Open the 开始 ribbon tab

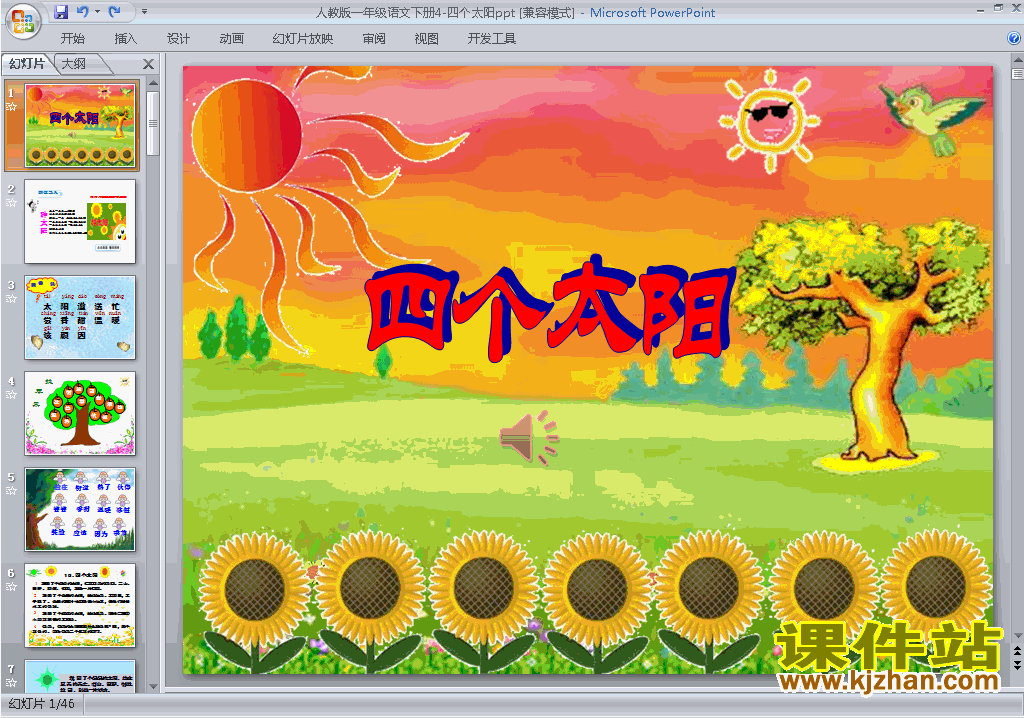point(72,39)
